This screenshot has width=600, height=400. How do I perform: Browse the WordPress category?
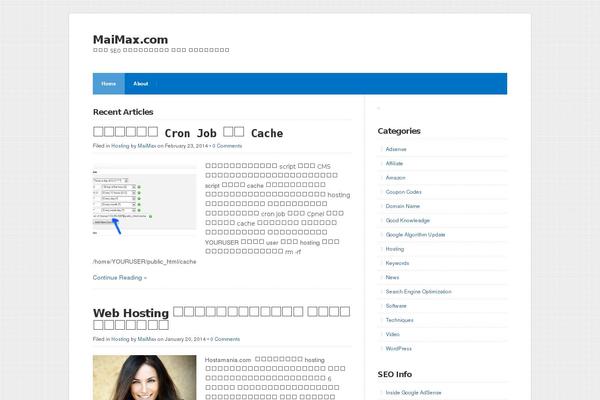[399, 348]
